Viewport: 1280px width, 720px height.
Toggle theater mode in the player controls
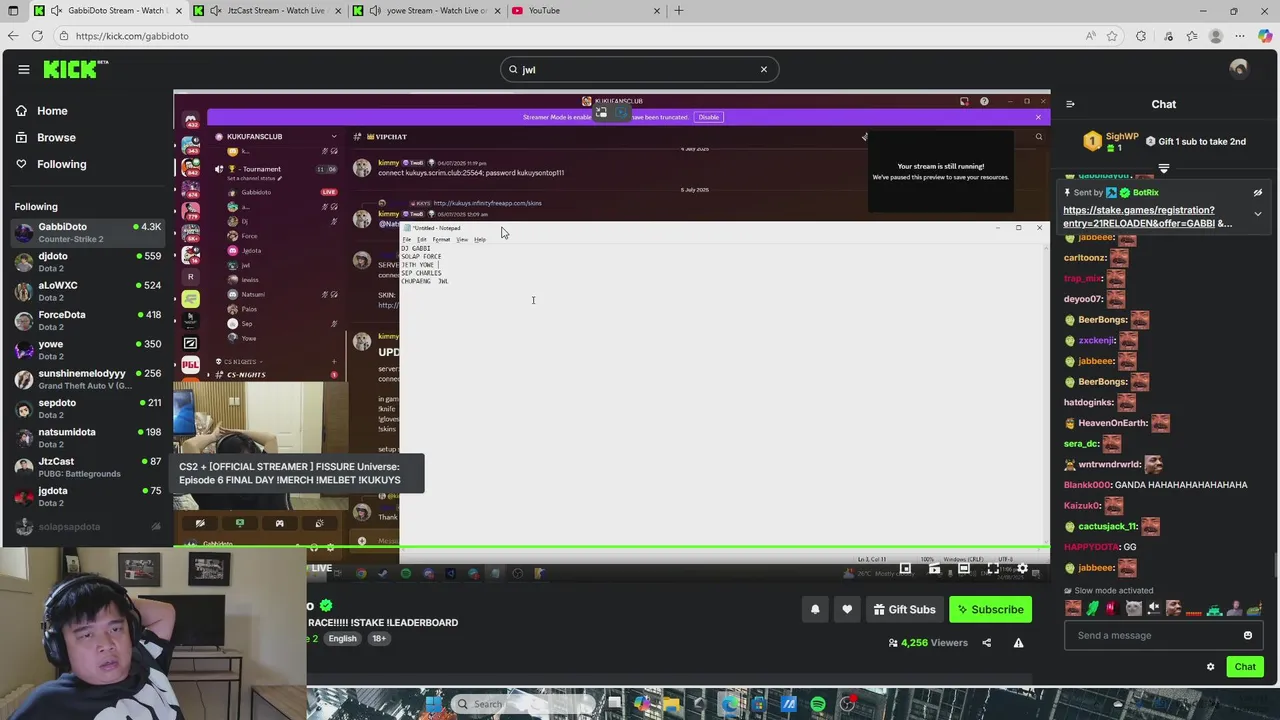(x=964, y=569)
